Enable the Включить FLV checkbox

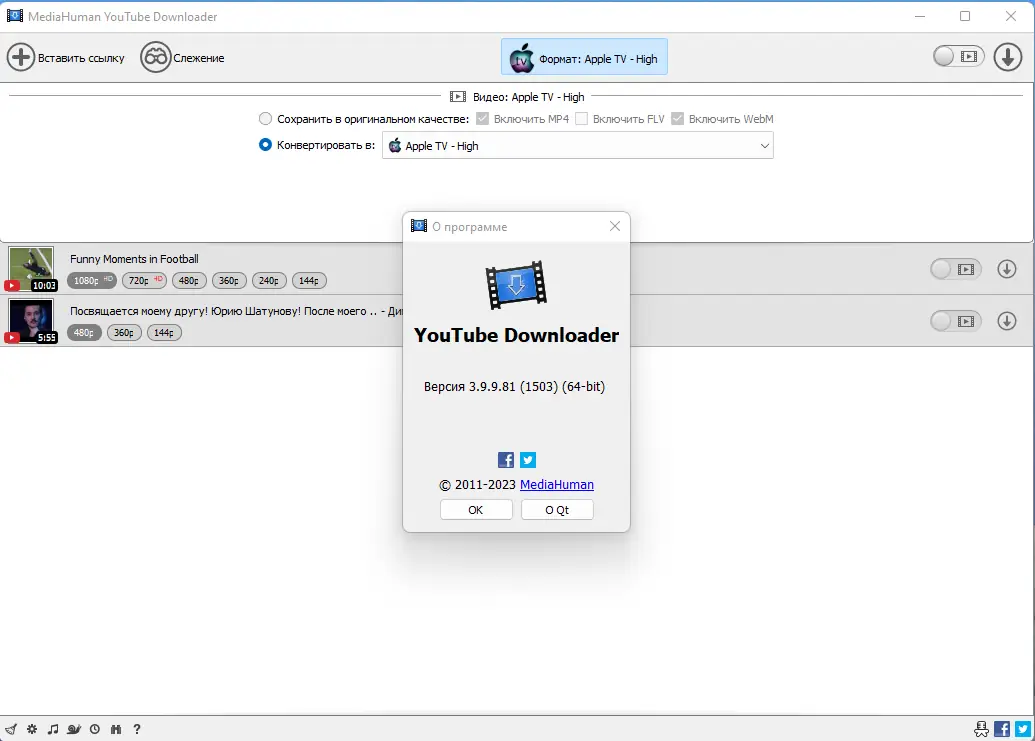pyautogui.click(x=581, y=118)
